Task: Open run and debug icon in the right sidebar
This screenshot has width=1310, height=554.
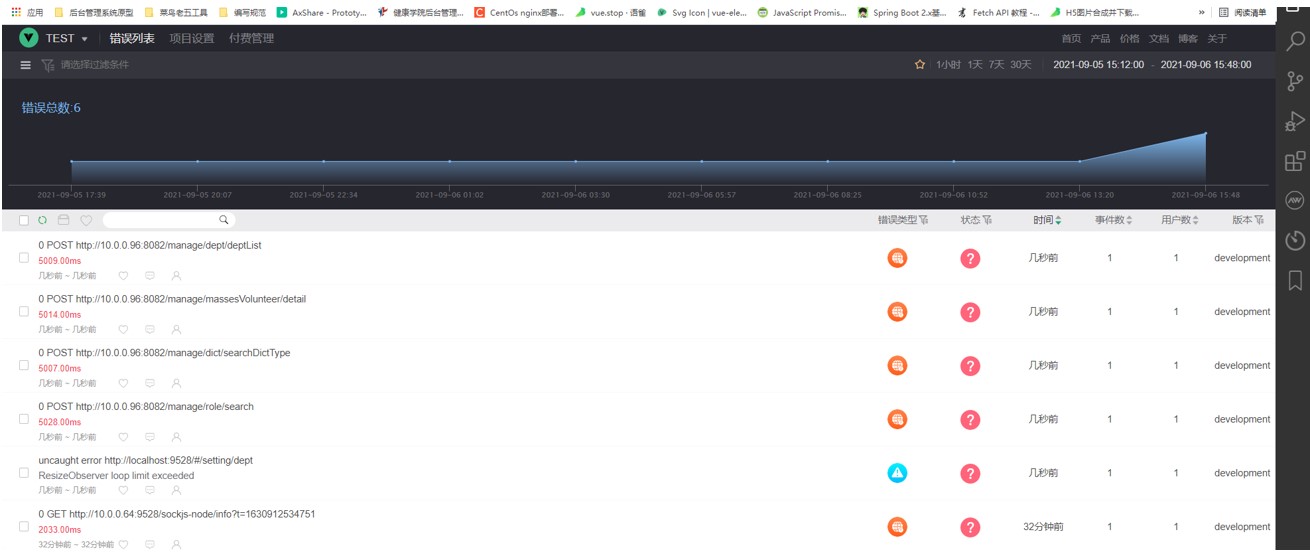Action: pyautogui.click(x=1295, y=121)
